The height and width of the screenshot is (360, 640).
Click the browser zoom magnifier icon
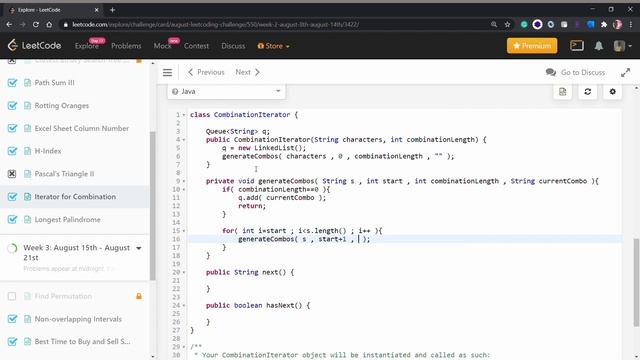(x=494, y=24)
